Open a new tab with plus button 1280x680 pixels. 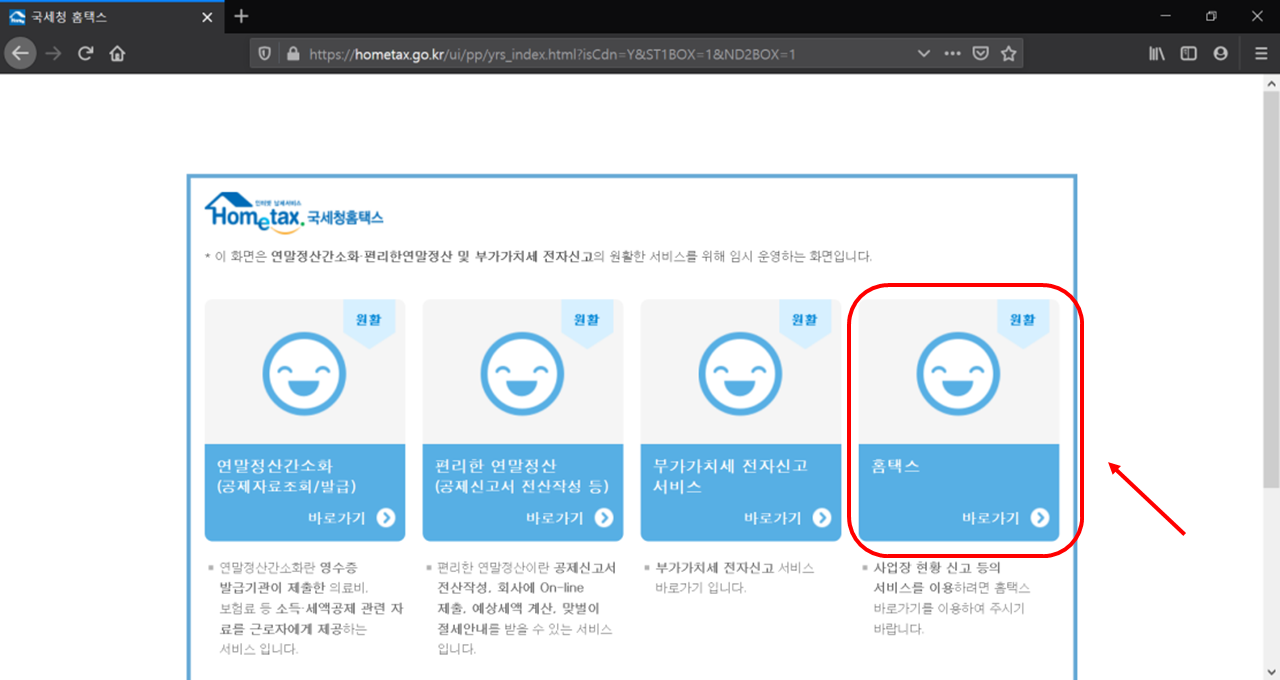coord(241,16)
